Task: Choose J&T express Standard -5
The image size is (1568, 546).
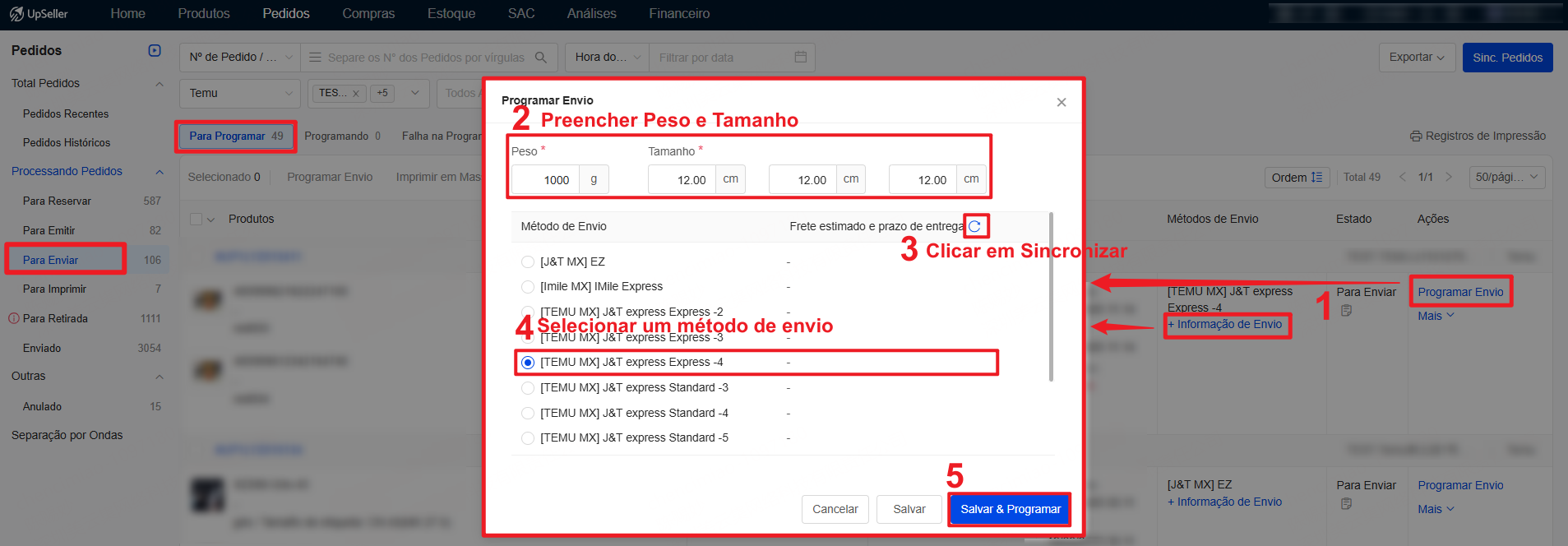Action: pyautogui.click(x=528, y=438)
